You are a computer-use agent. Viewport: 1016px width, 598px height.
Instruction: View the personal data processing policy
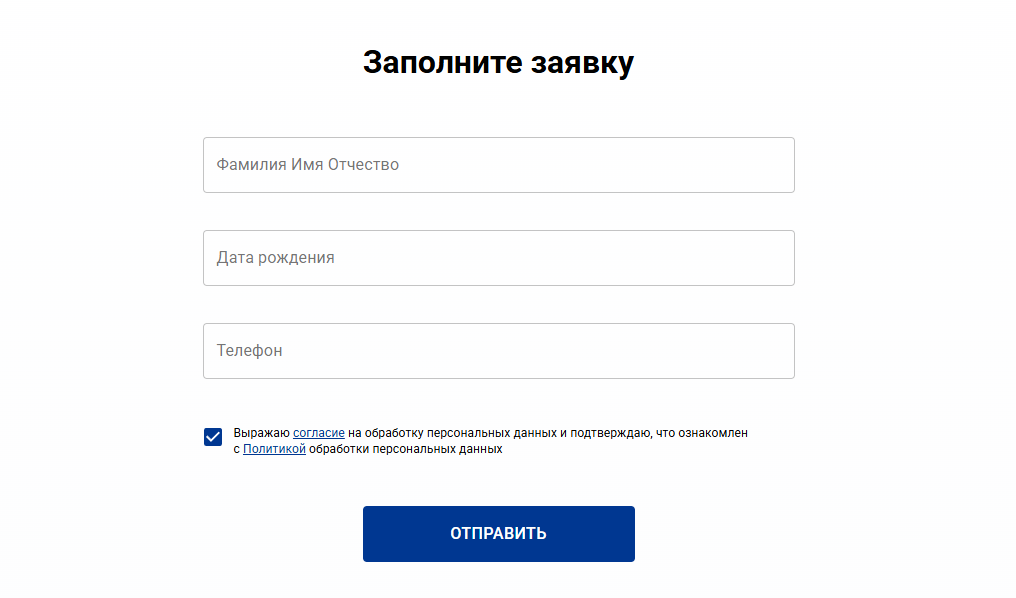coord(274,450)
